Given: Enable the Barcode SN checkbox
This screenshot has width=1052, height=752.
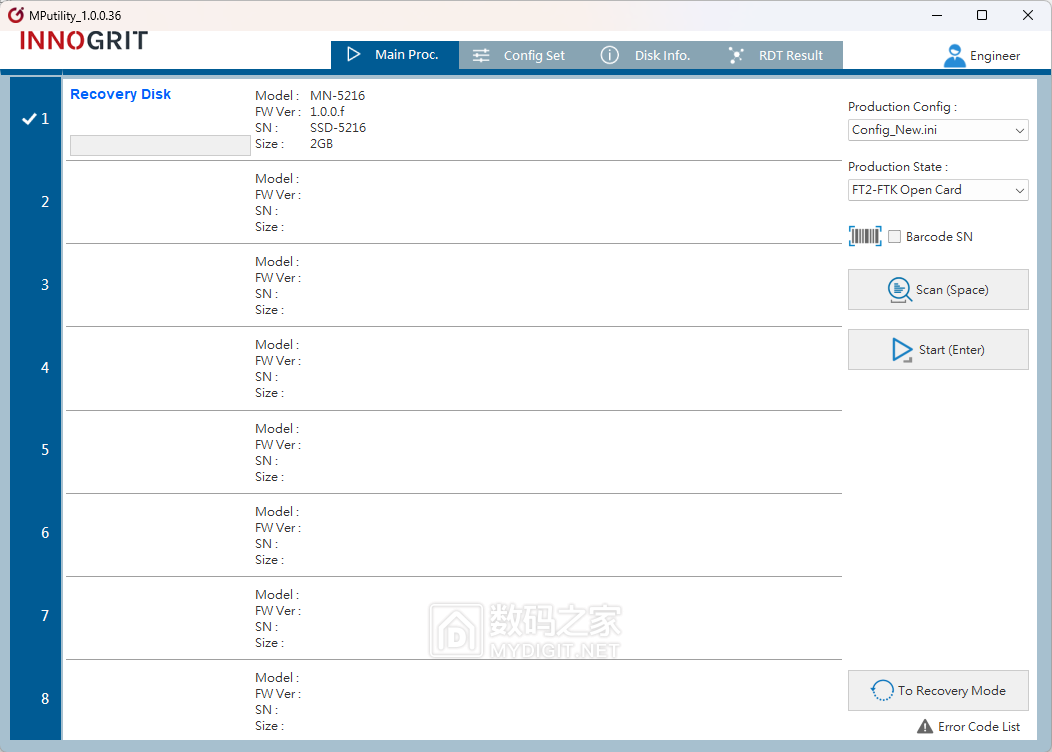Looking at the screenshot, I should coord(893,236).
